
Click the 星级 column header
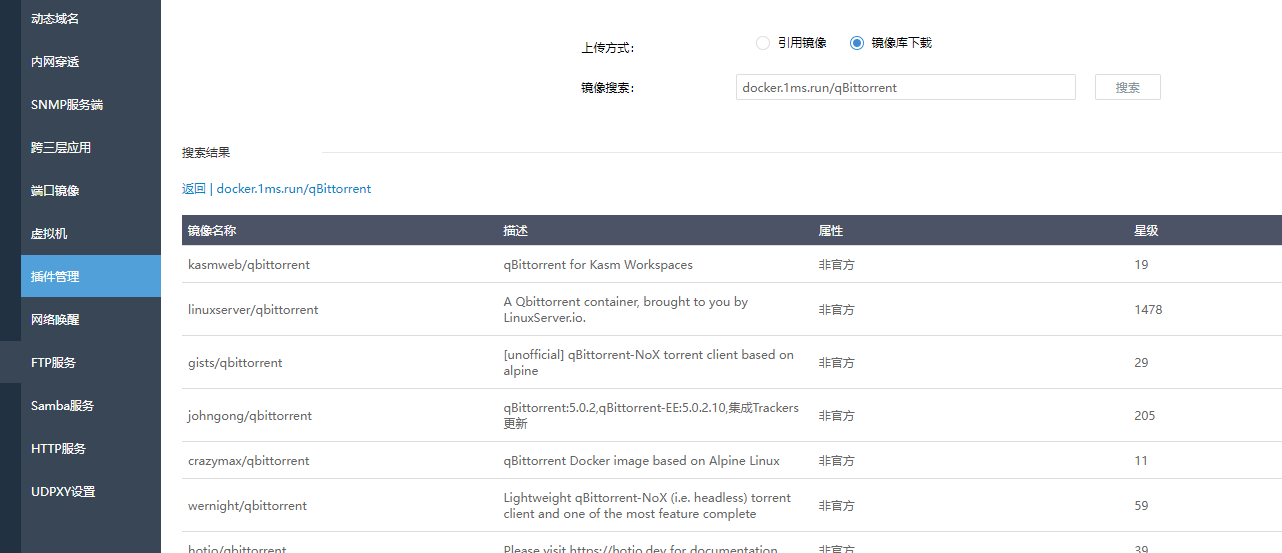pos(1146,231)
